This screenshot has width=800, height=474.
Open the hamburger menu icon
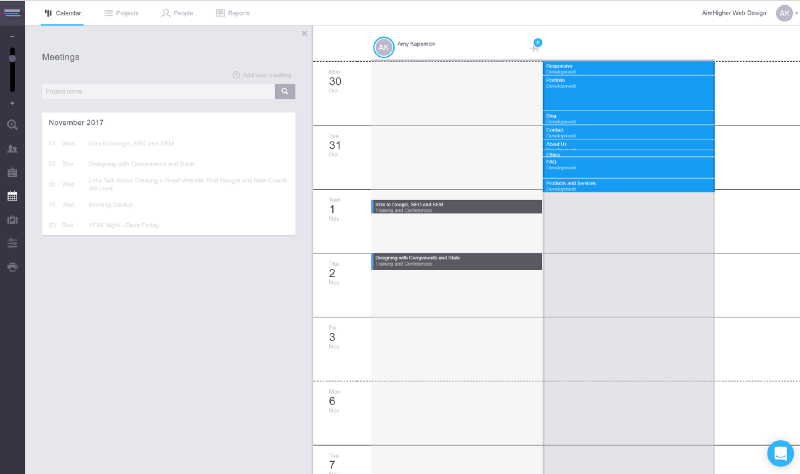tap(12, 12)
